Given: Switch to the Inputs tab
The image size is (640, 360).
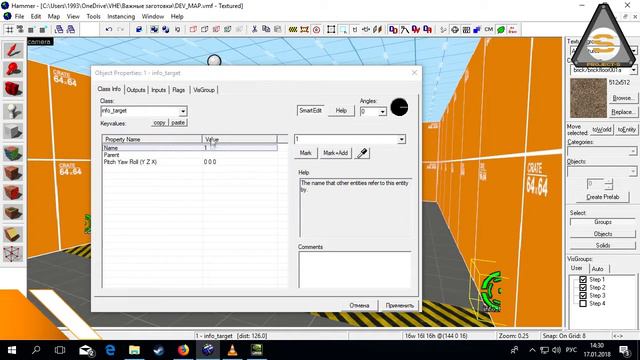Looking at the screenshot, I should click(x=158, y=90).
